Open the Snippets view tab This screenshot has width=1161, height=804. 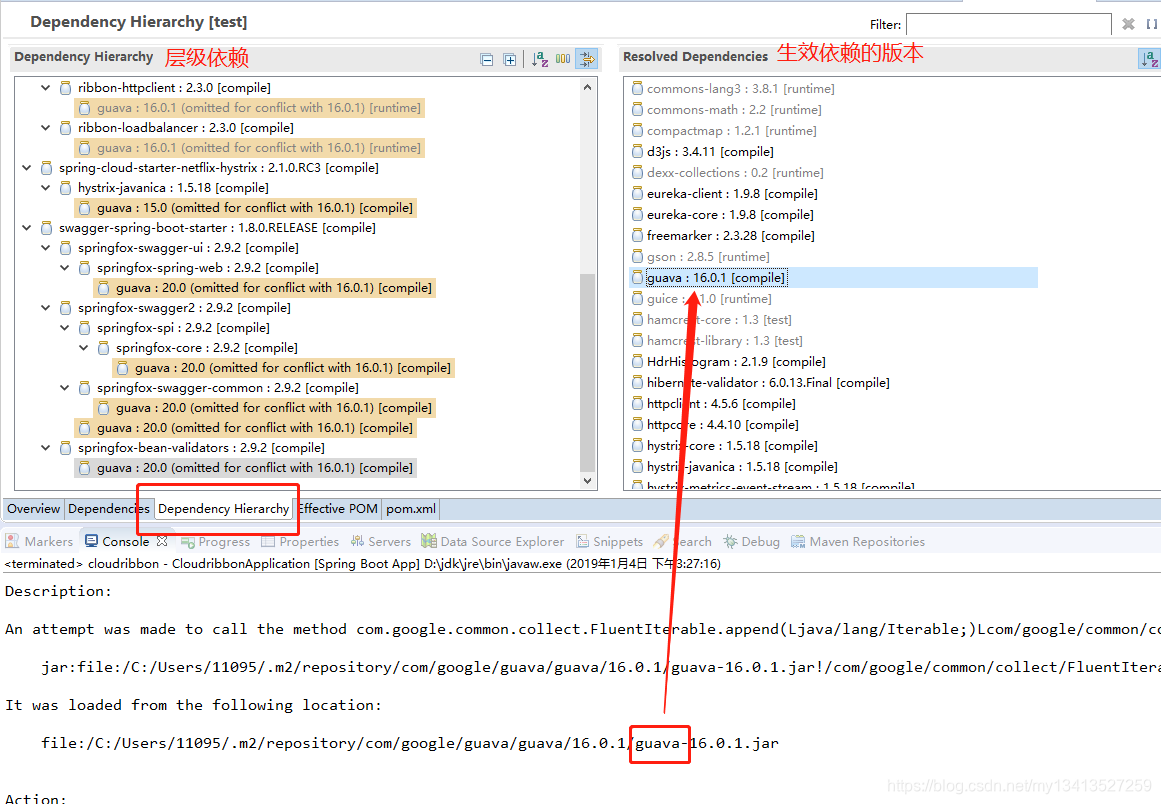pos(609,541)
